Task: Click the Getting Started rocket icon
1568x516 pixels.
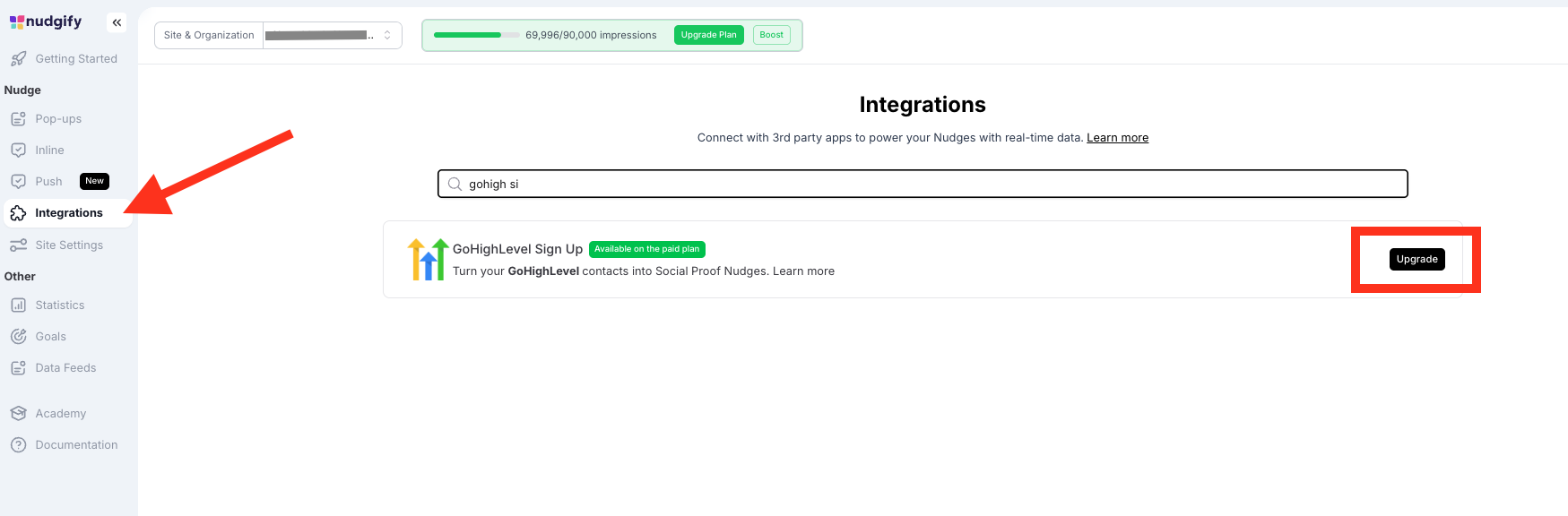Action: (x=18, y=59)
